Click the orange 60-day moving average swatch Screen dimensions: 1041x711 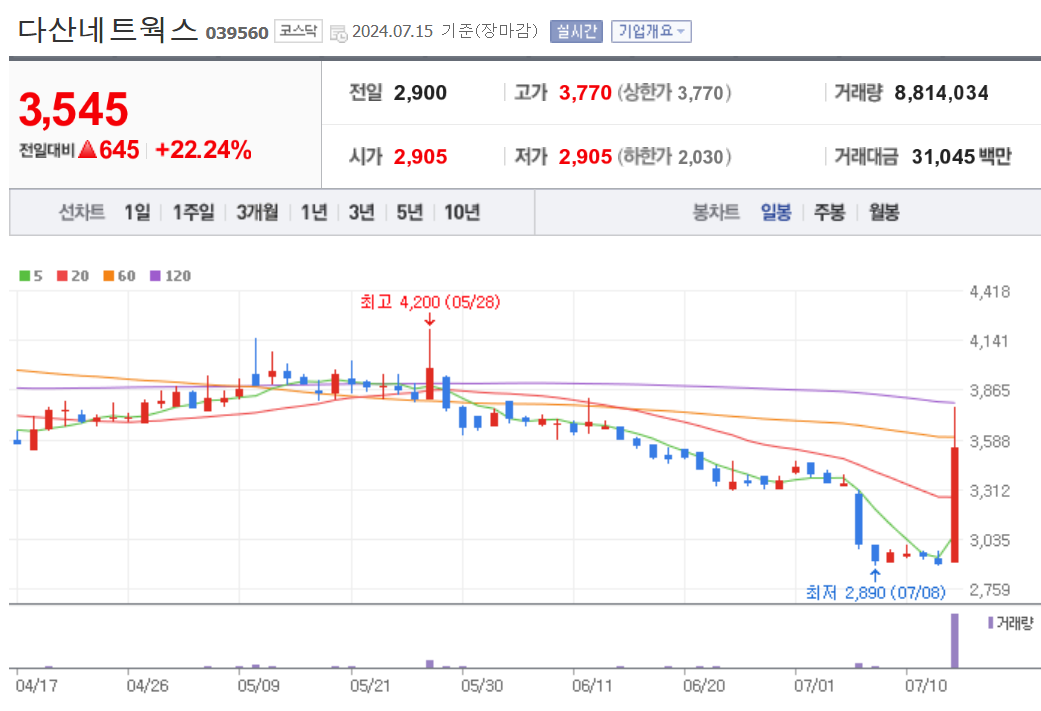pos(109,276)
